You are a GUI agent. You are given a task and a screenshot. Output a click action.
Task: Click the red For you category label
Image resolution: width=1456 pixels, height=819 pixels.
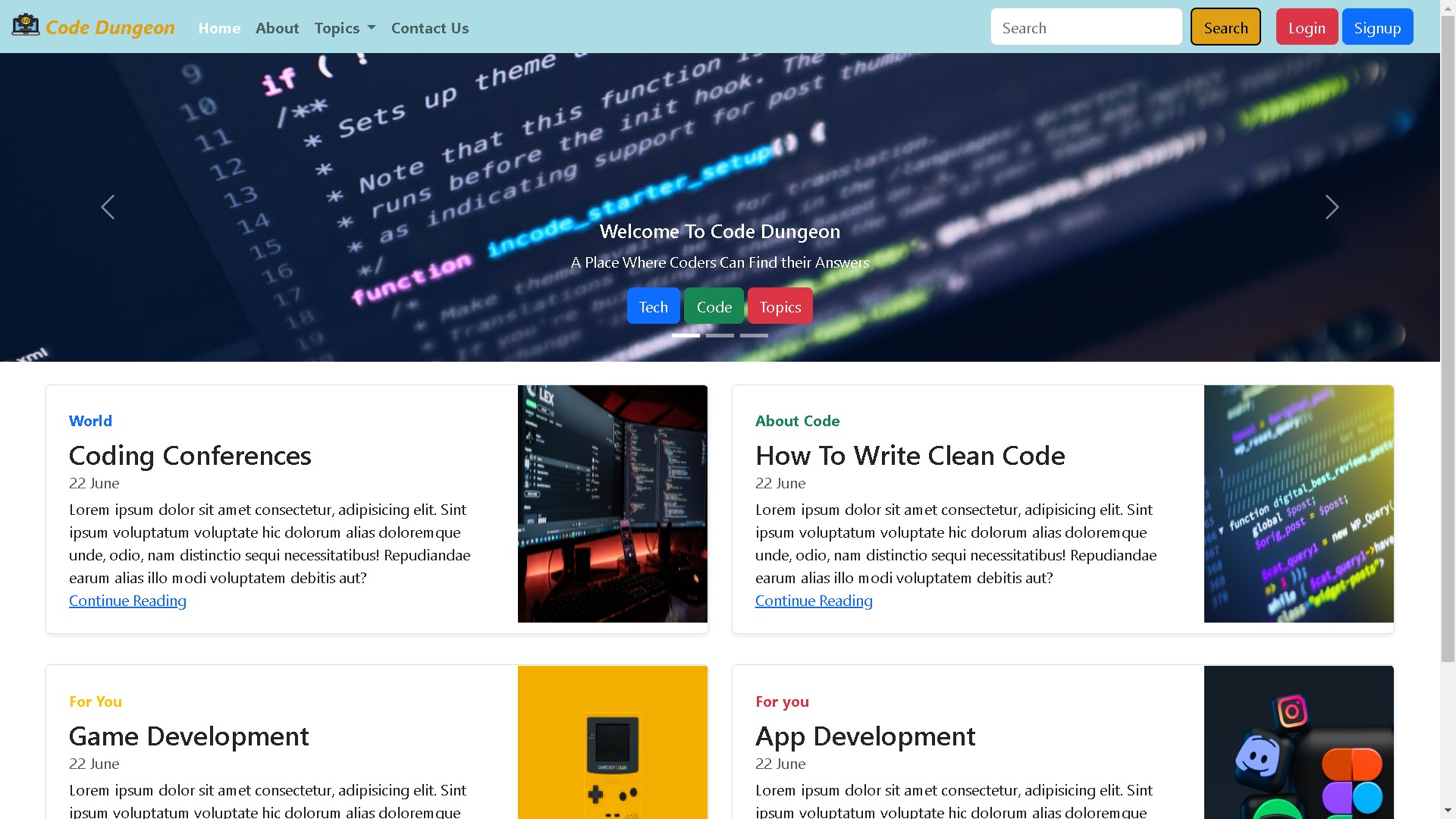pos(782,701)
